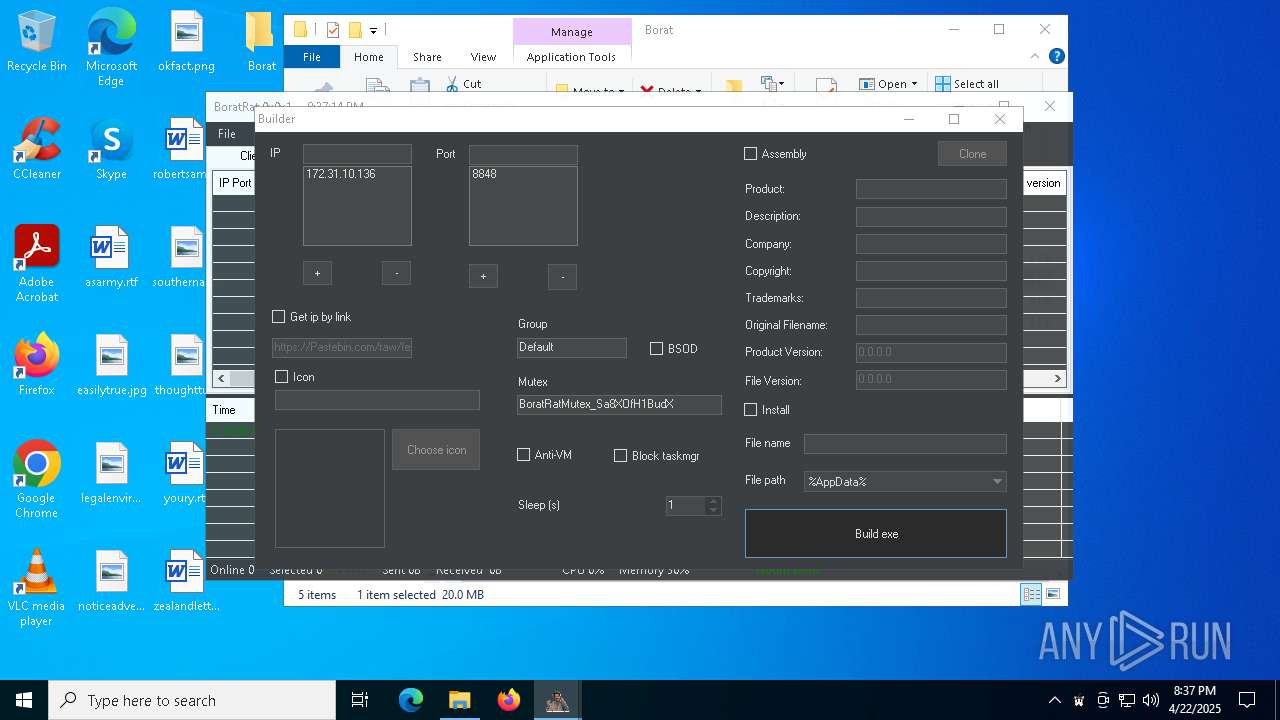Open Explorer help question mark icon
Screen dimensions: 1280x720
coord(1056,57)
